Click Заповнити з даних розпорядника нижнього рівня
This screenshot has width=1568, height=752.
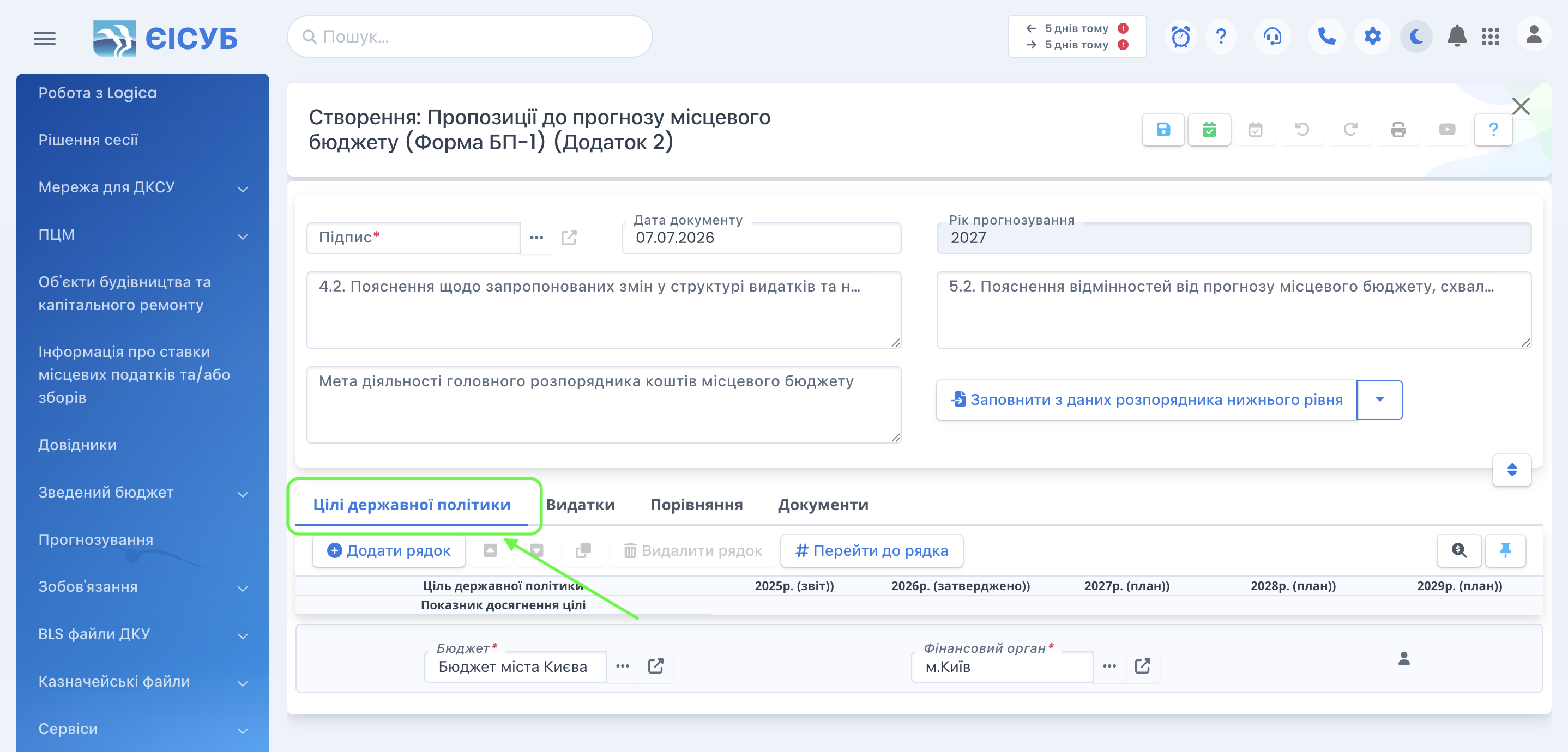pos(1146,400)
